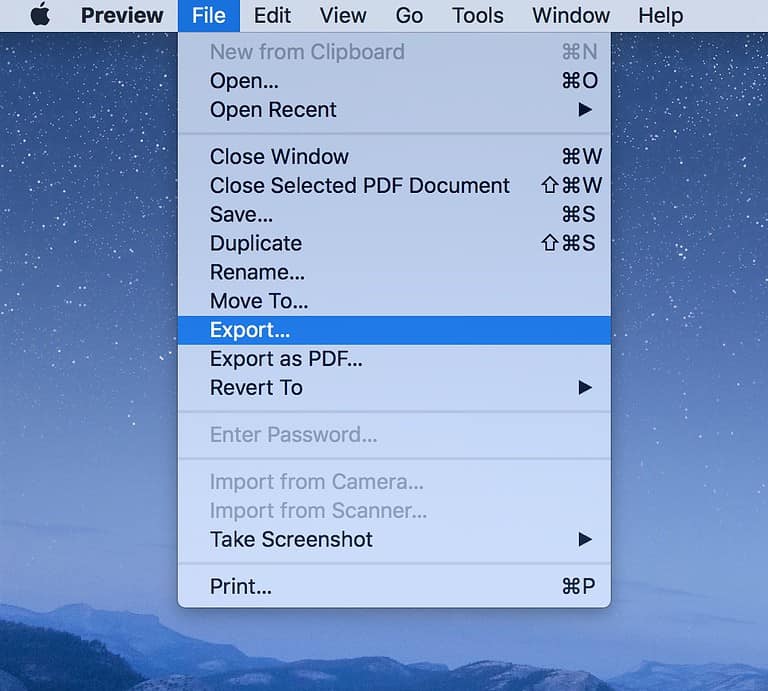
Task: Choose Rename... from the menu
Action: (257, 272)
